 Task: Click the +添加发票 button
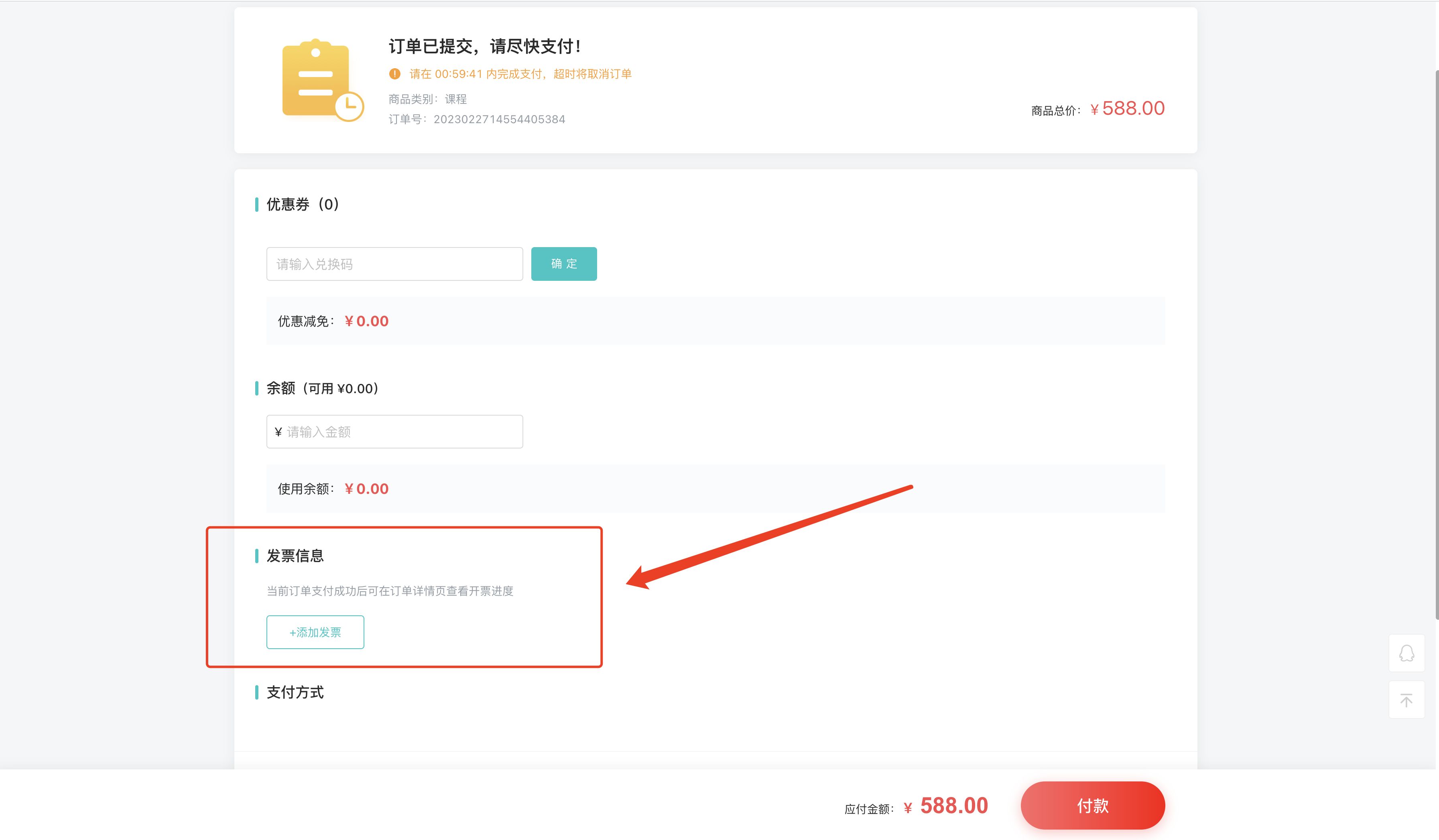pyautogui.click(x=315, y=632)
